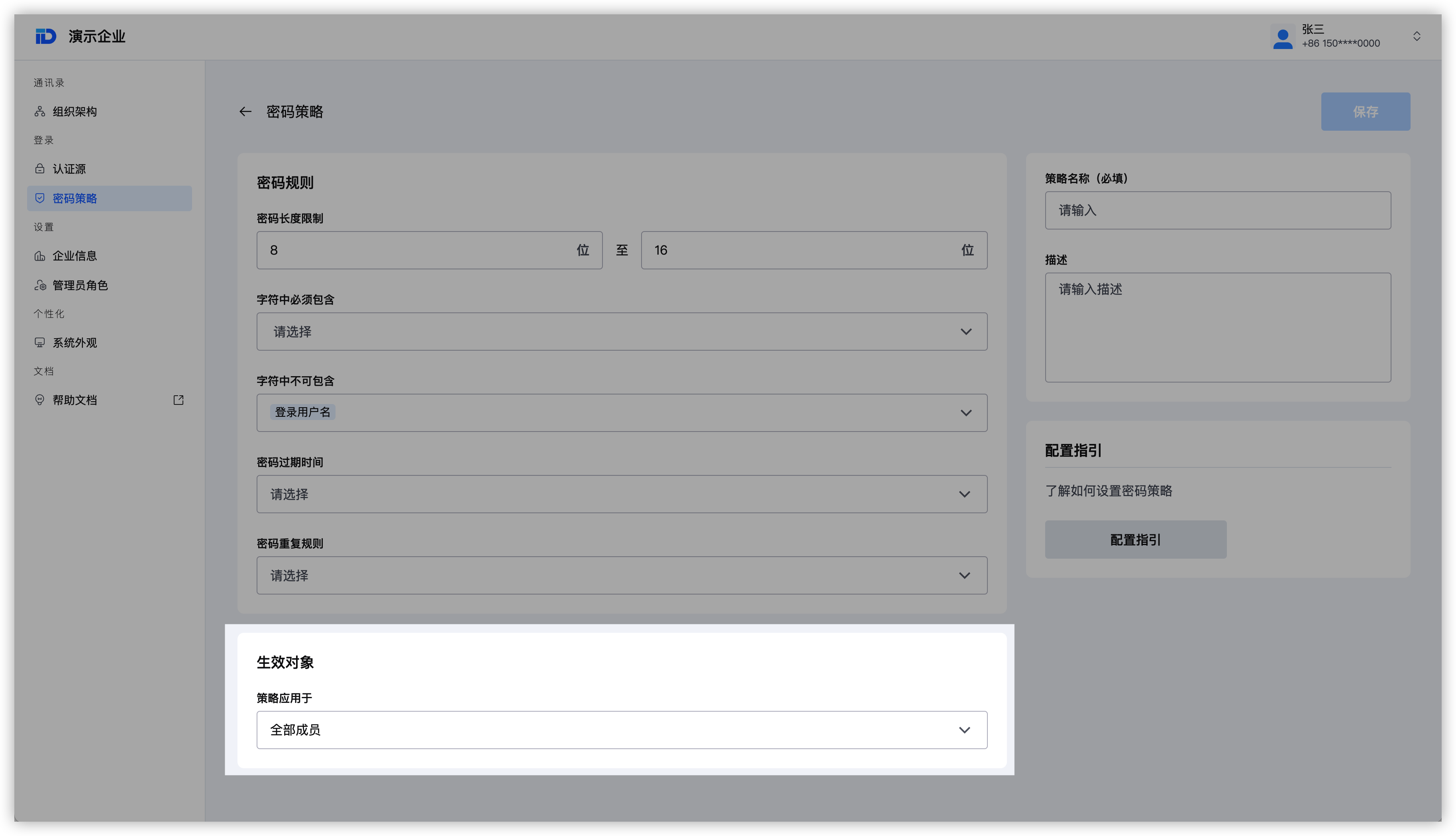Click the 配置指引 button

point(1135,540)
